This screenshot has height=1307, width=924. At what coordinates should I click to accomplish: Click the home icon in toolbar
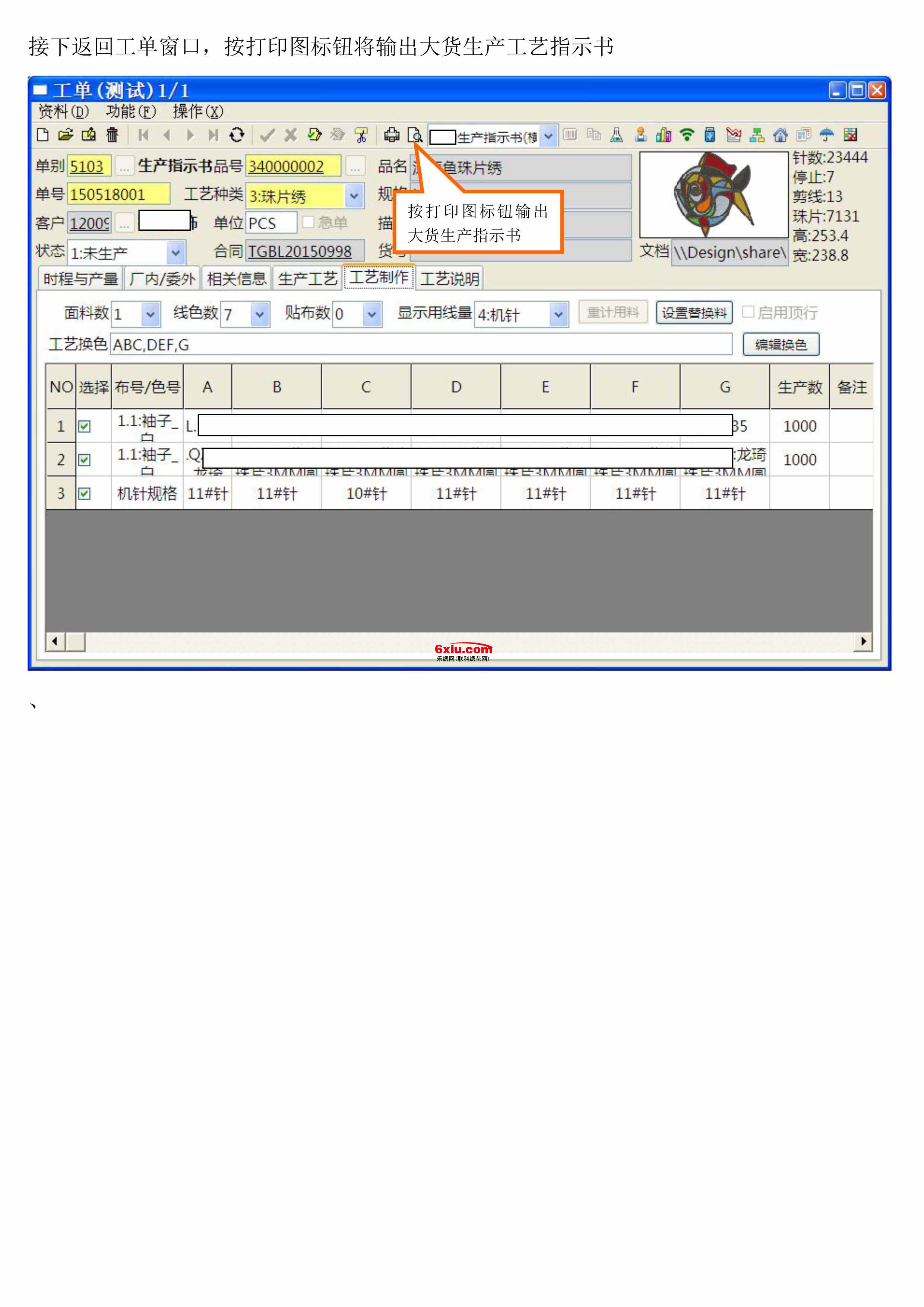point(780,135)
